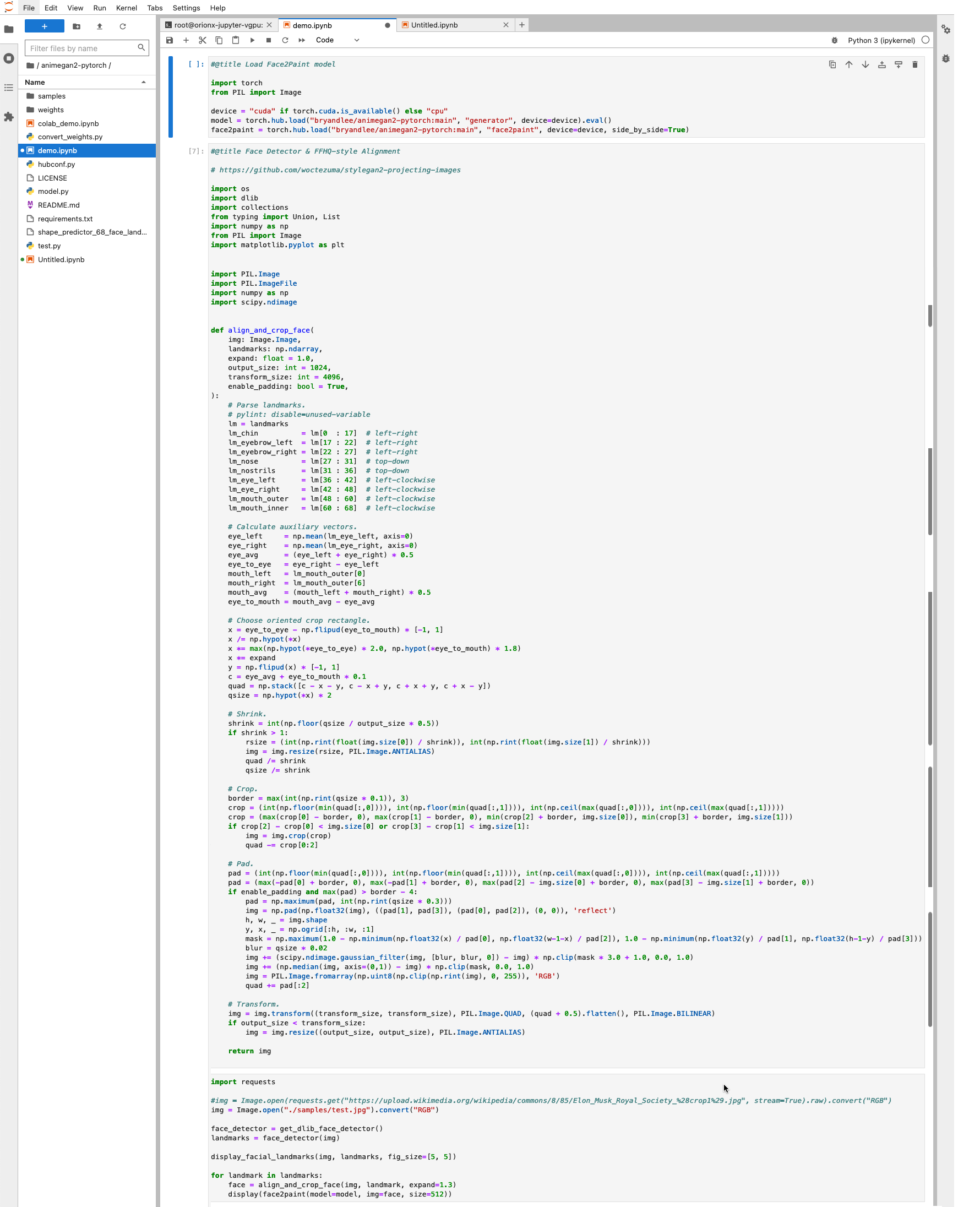Screen dimensions: 980x1207
Task: Click the blue collapser bar of first cell
Action: tap(171, 97)
